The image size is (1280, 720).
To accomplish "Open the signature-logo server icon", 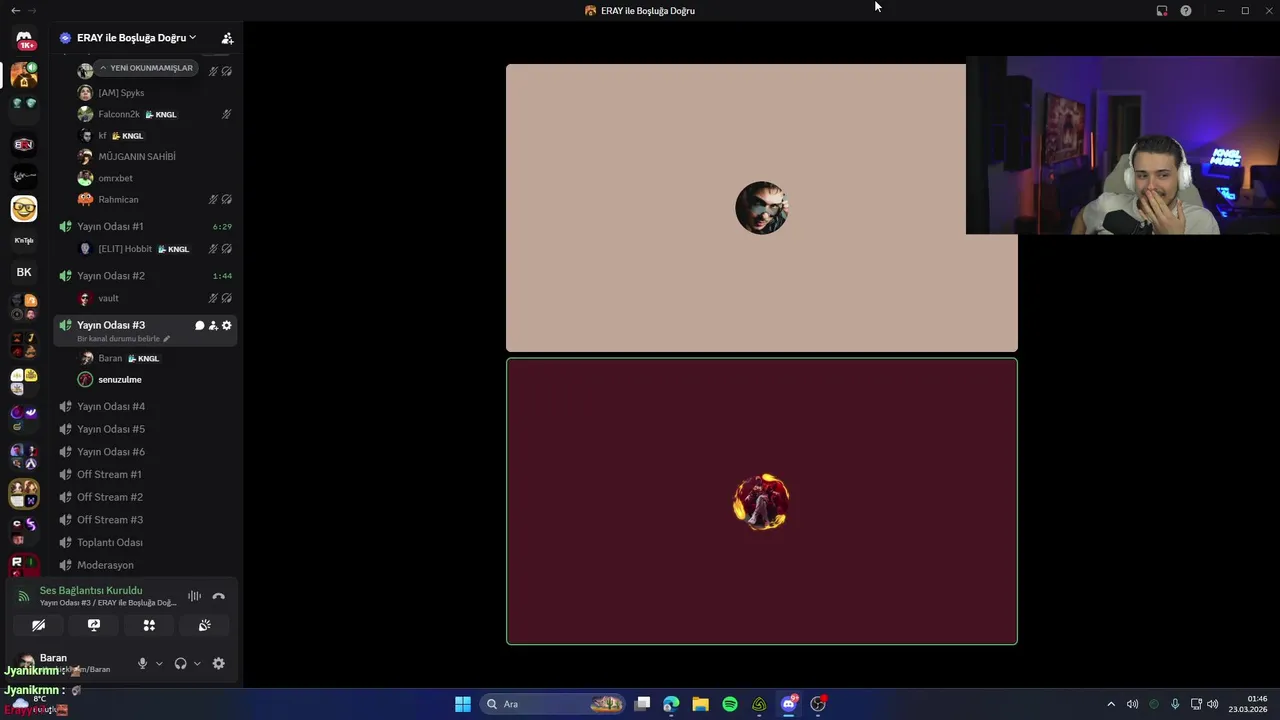I will tap(24, 176).
